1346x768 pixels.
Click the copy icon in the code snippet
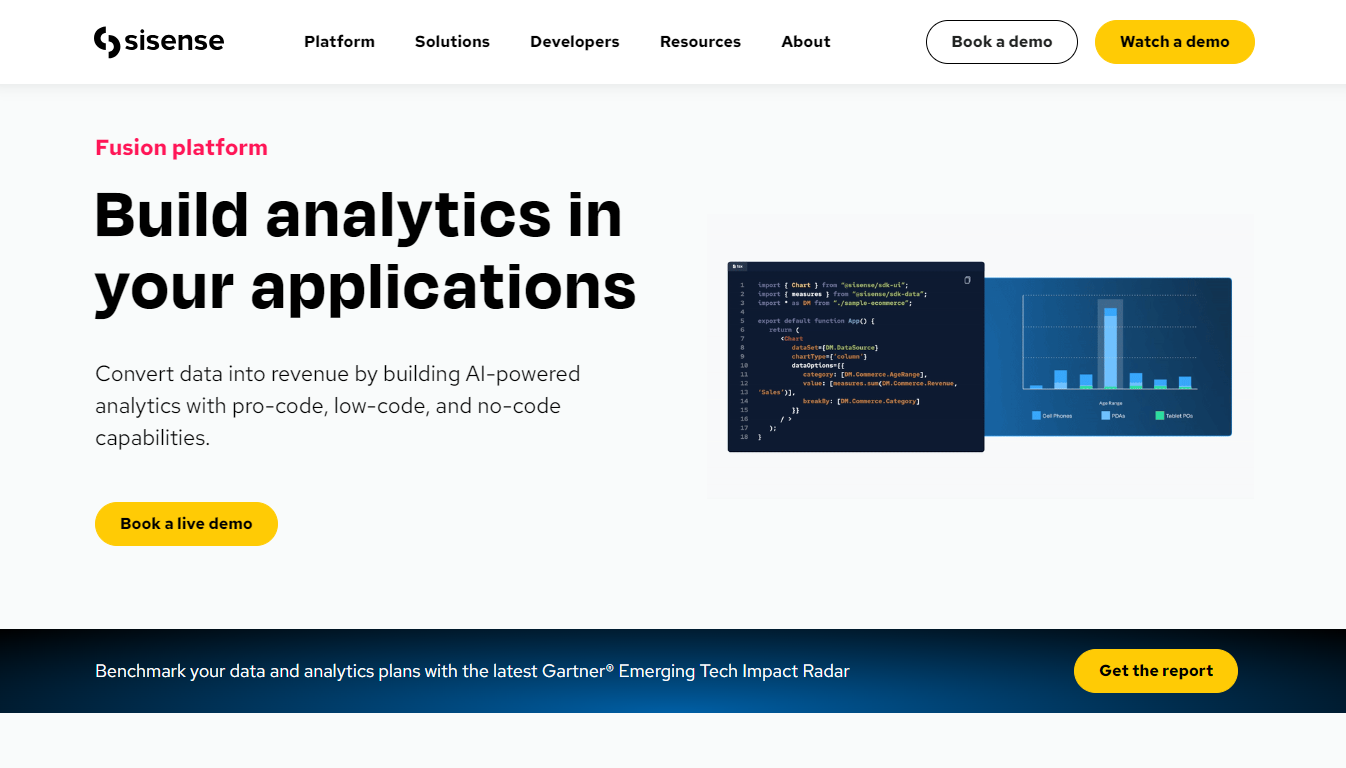967,280
